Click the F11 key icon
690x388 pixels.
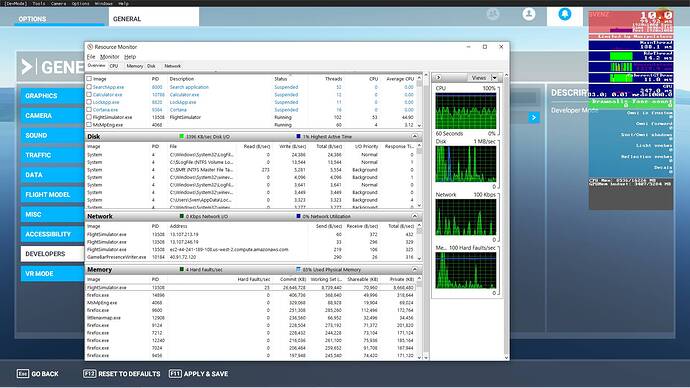[x=175, y=373]
